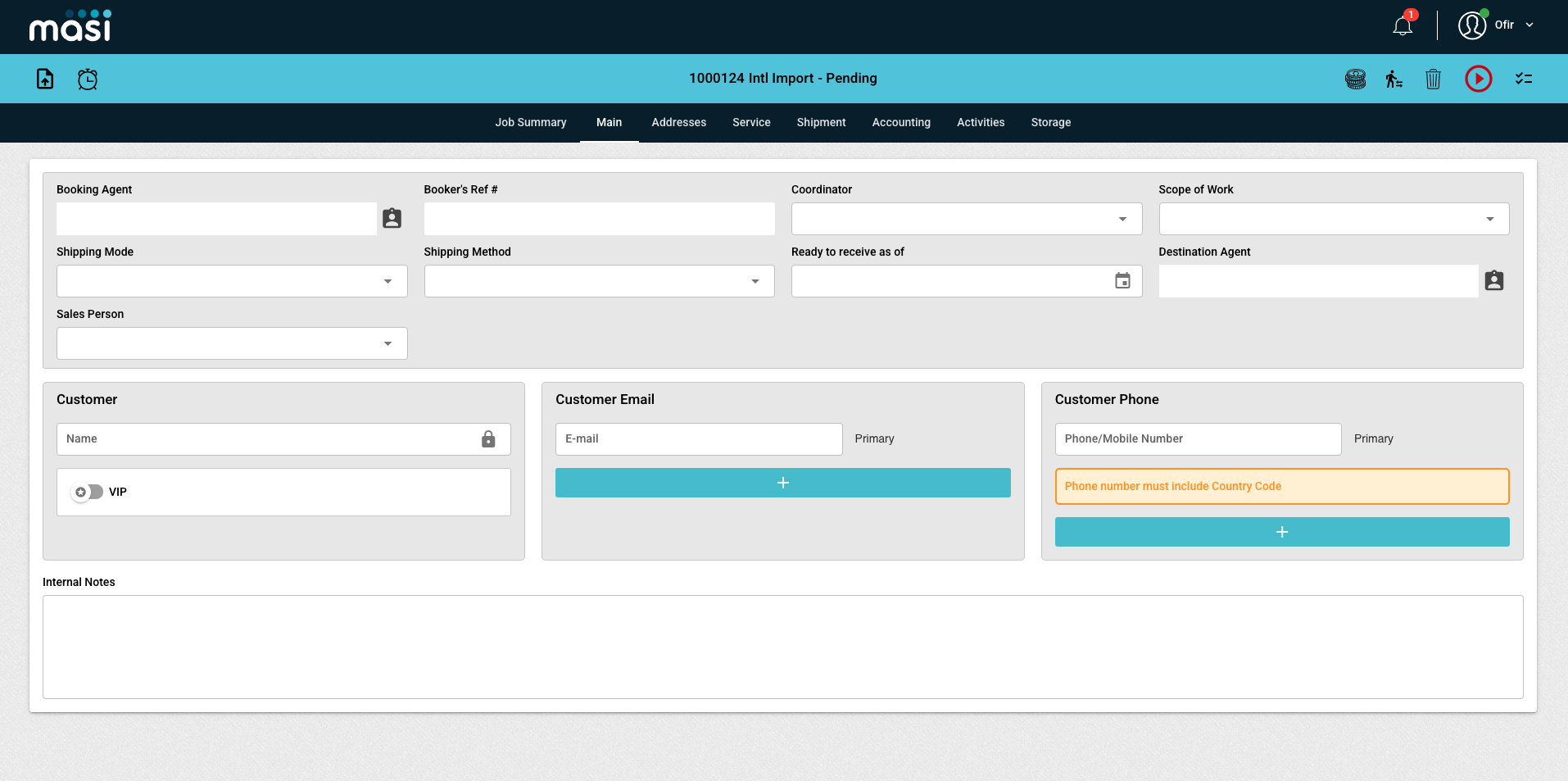The width and height of the screenshot is (1568, 781).
Task: Click the Destination Agent contact card icon
Action: click(1494, 280)
